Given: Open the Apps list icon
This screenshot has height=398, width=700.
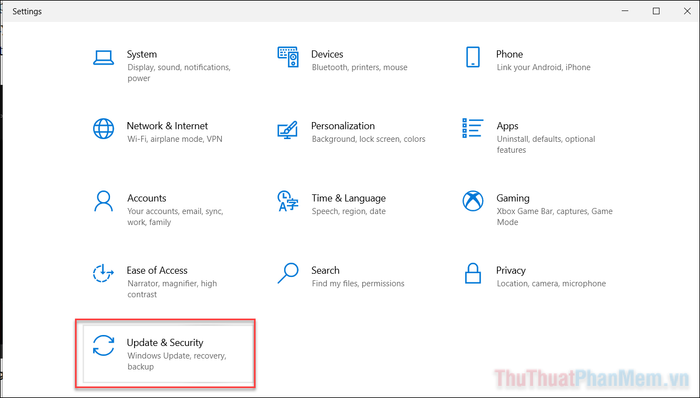Looking at the screenshot, I should 473,128.
